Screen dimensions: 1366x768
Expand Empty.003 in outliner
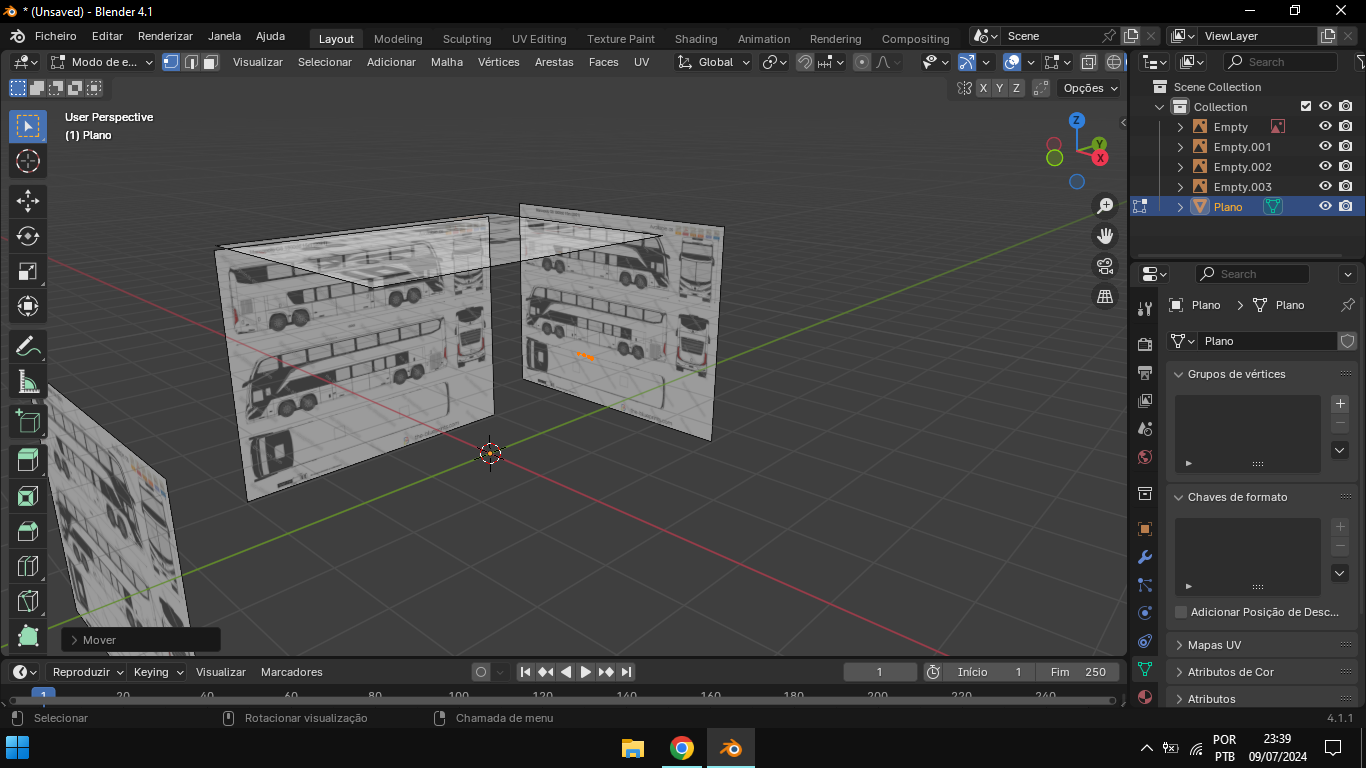(x=1180, y=187)
